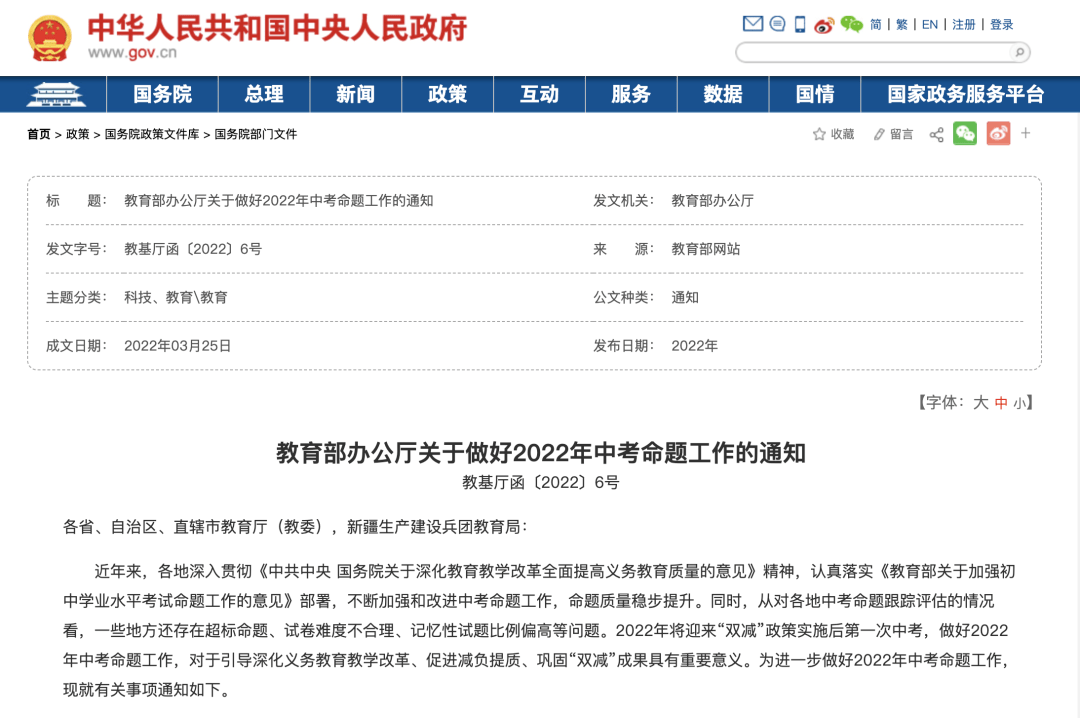This screenshot has width=1080, height=718.
Task: Click the national emblem logo
Action: click(x=50, y=38)
